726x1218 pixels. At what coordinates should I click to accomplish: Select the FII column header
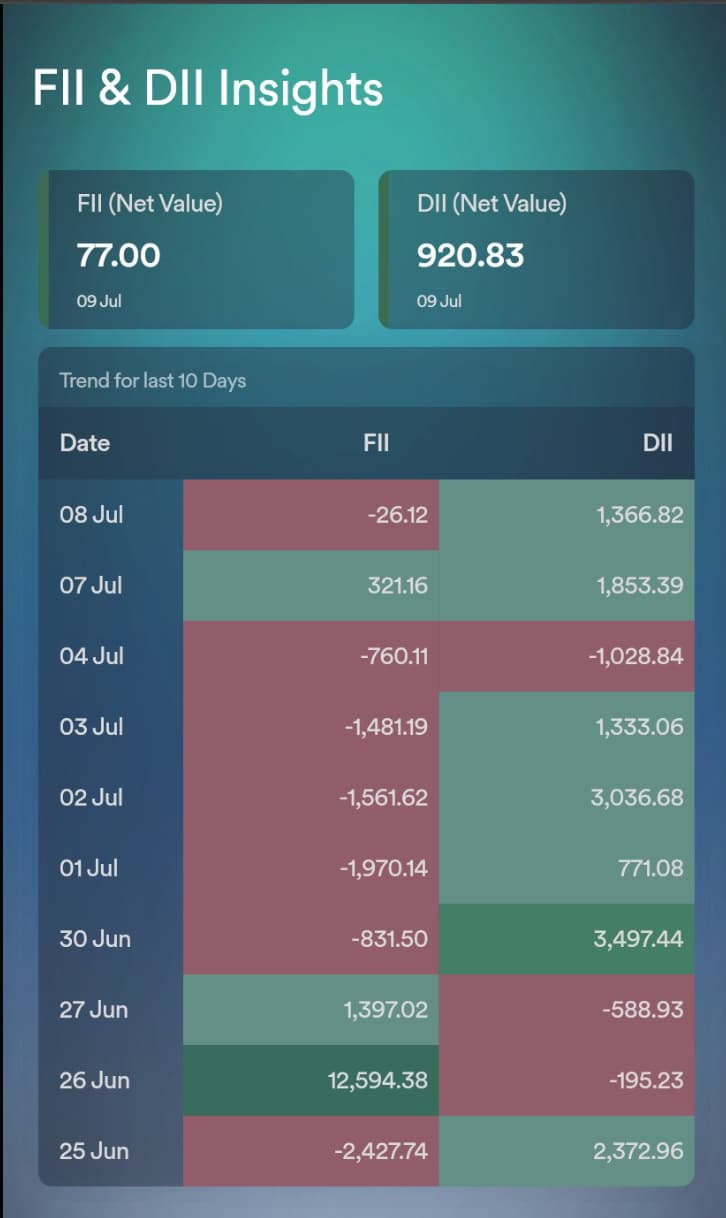click(376, 443)
